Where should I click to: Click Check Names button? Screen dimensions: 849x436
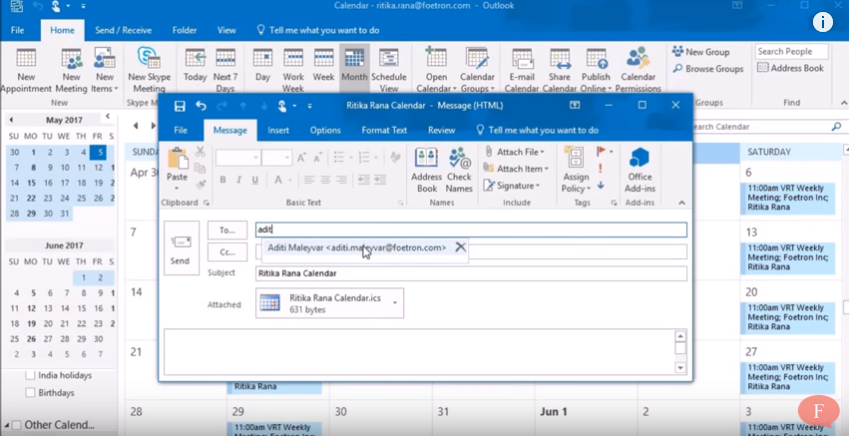coord(459,170)
